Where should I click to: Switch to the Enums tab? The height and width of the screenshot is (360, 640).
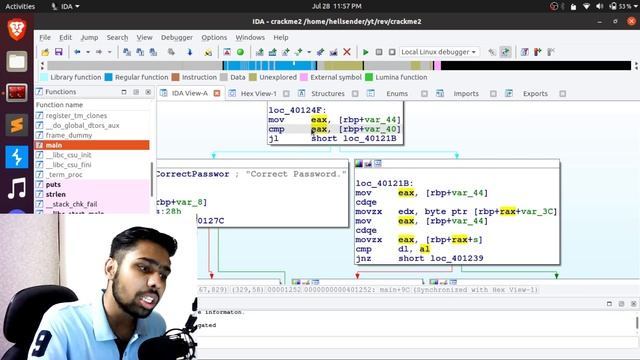click(x=397, y=93)
